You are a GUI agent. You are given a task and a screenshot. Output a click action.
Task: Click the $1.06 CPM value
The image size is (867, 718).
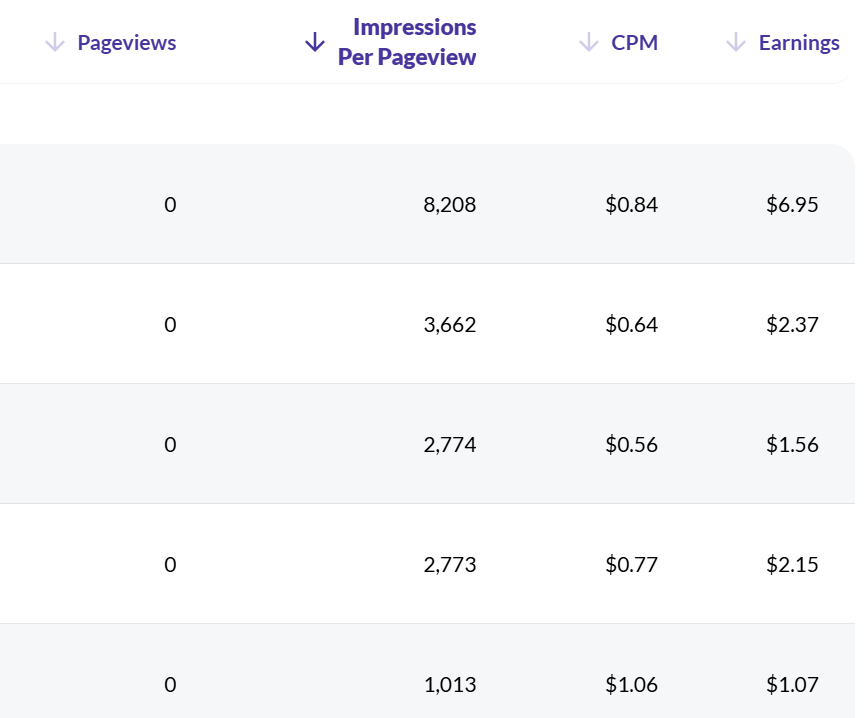point(631,685)
